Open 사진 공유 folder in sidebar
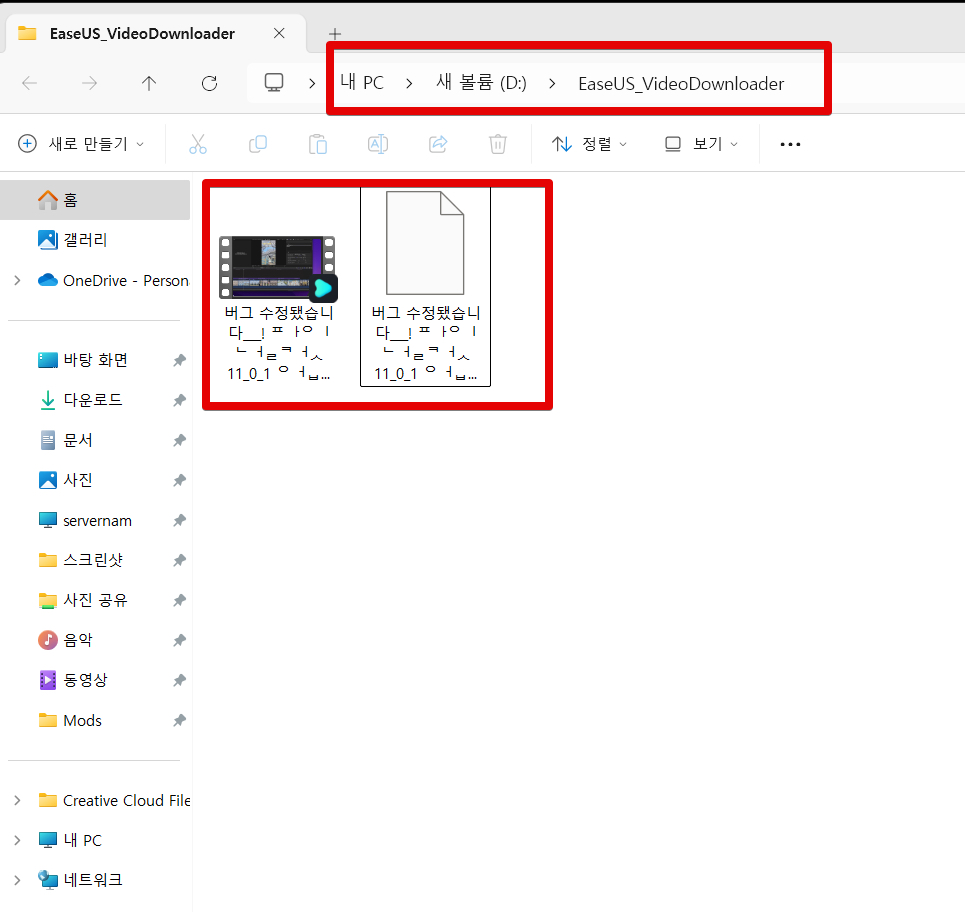Screen dimensions: 965x912 (95, 600)
